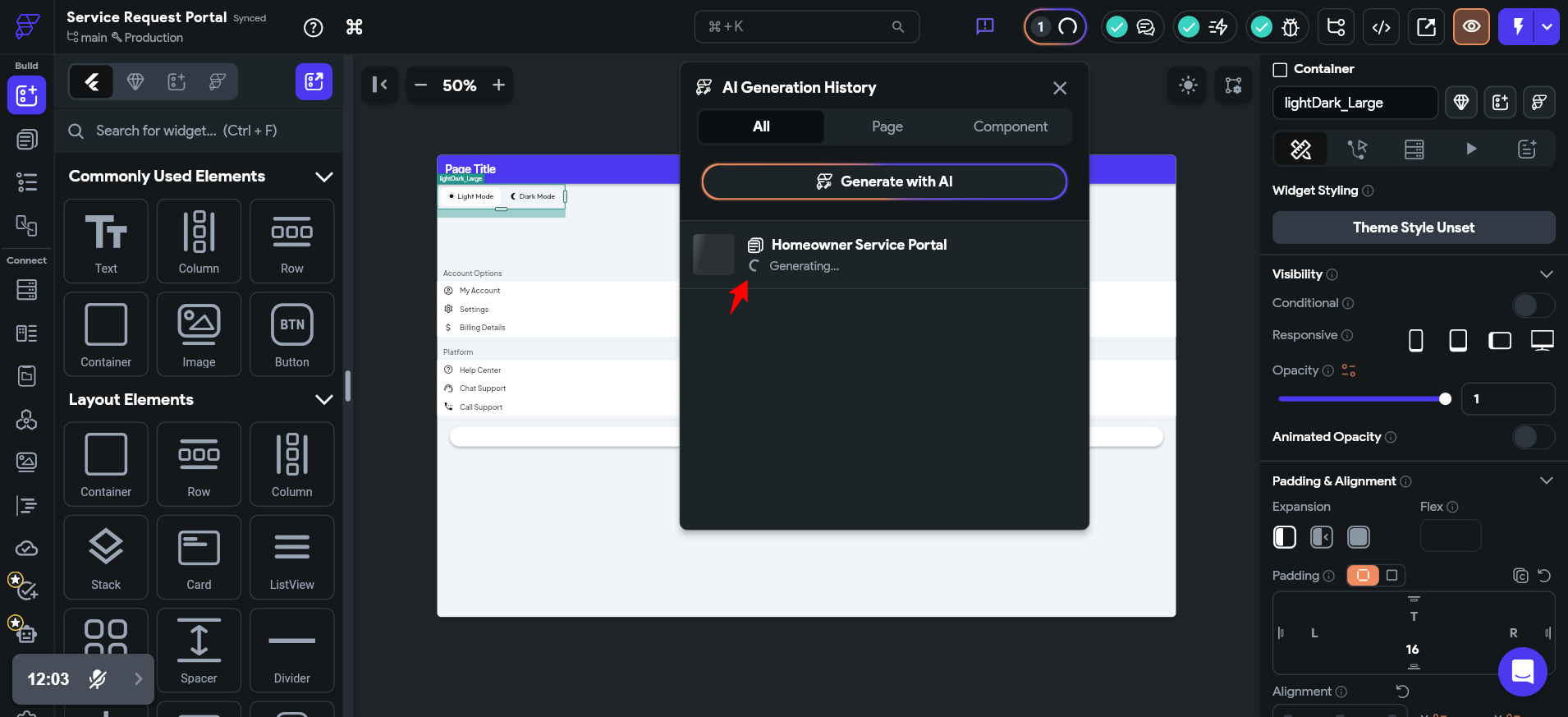Enable Animated Opacity toggle
The image size is (1568, 717).
click(1533, 437)
